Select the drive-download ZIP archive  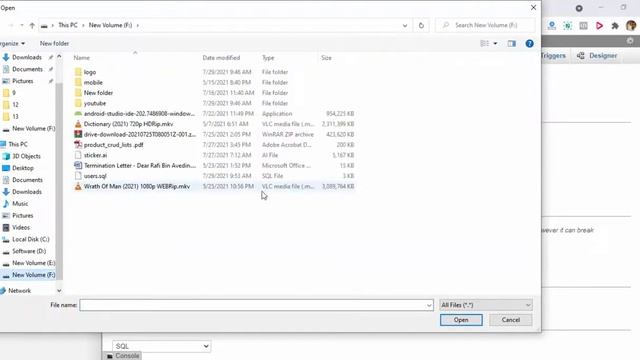pyautogui.click(x=140, y=134)
